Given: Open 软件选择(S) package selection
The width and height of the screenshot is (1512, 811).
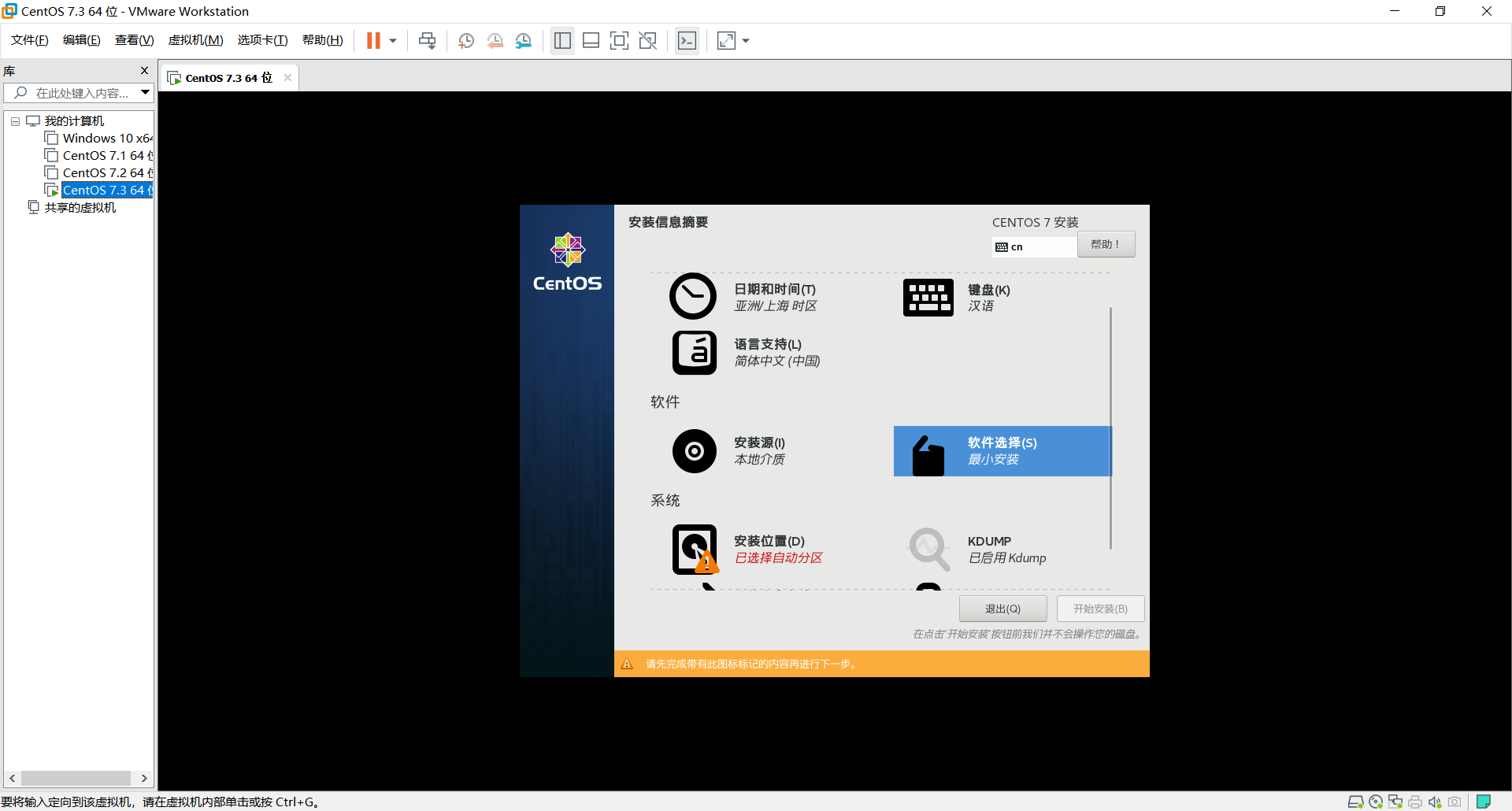Looking at the screenshot, I should (1002, 451).
